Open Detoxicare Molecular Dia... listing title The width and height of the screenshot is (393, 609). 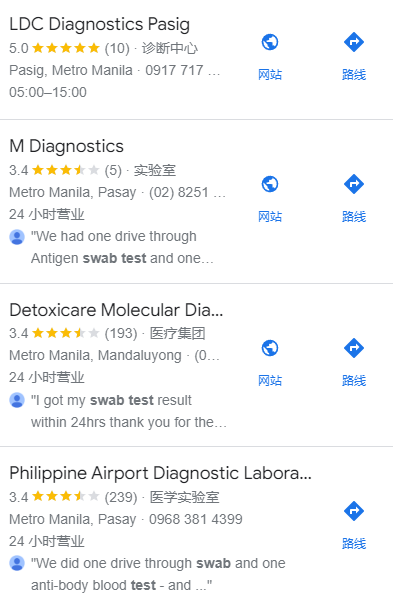tap(116, 310)
